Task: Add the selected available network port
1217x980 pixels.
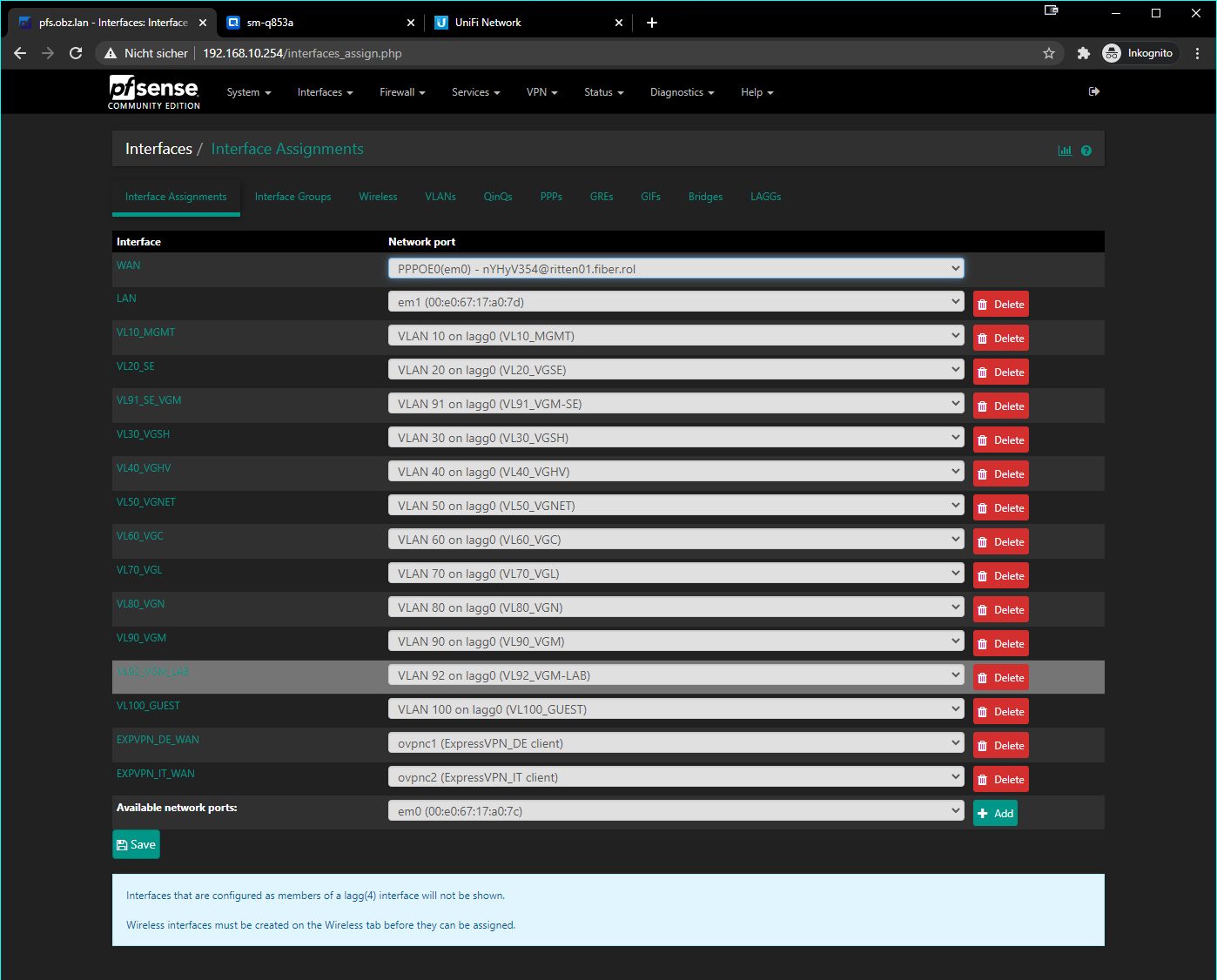Action: (x=995, y=814)
